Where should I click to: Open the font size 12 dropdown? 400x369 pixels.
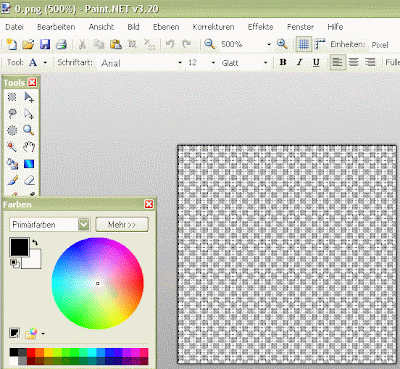(x=213, y=63)
